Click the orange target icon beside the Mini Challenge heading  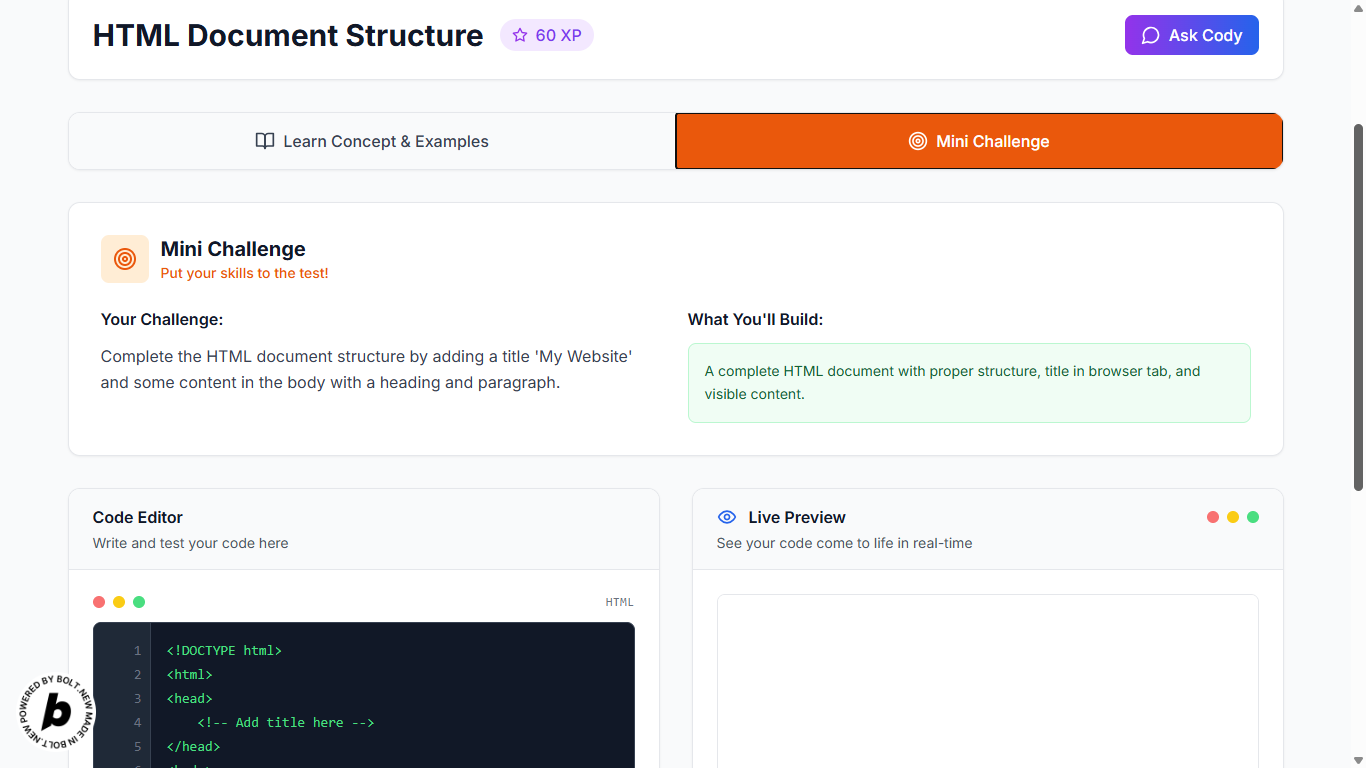(125, 259)
